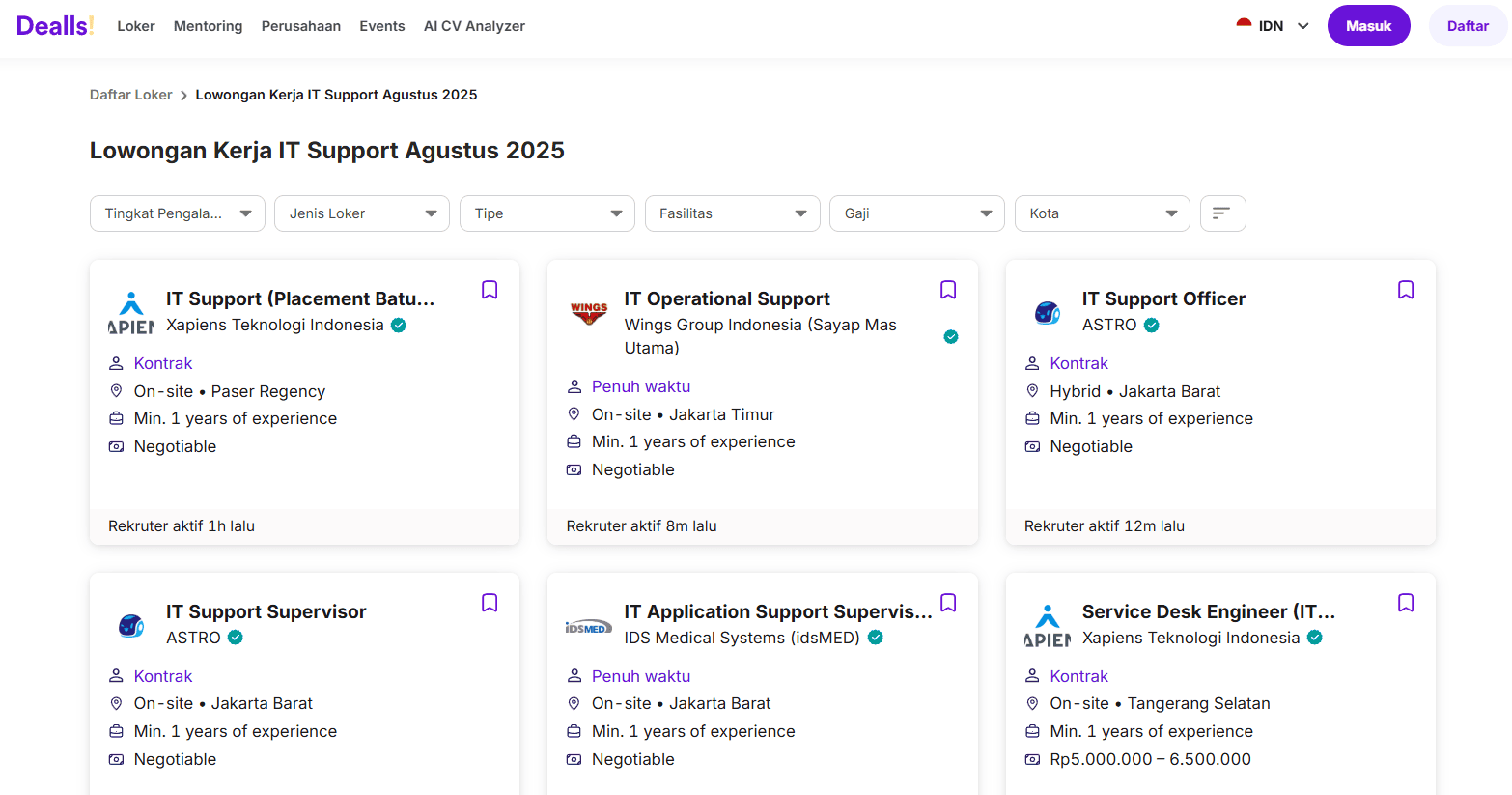Click the Daftar sign-up button
This screenshot has height=795, width=1512.
point(1468,26)
